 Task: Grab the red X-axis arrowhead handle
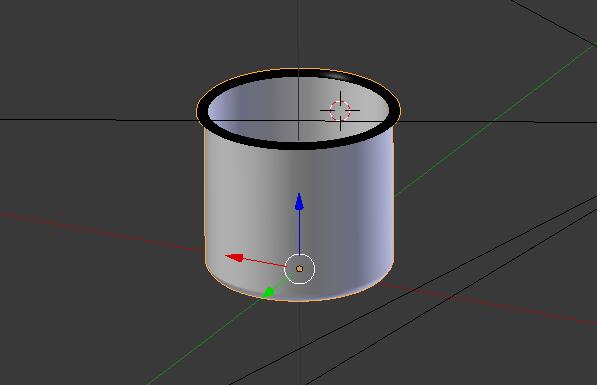click(x=235, y=257)
